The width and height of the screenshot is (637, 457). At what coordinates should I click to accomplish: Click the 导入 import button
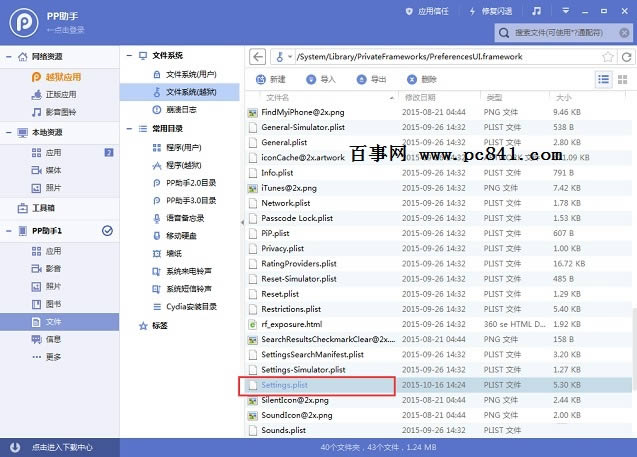321,80
